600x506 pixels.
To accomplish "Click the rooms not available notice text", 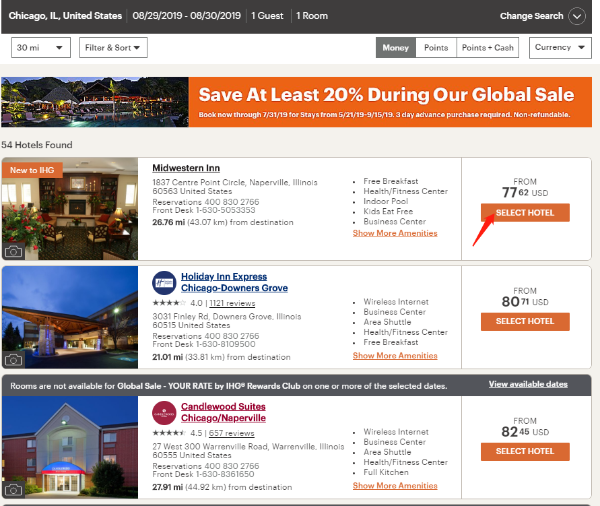I will 229,386.
